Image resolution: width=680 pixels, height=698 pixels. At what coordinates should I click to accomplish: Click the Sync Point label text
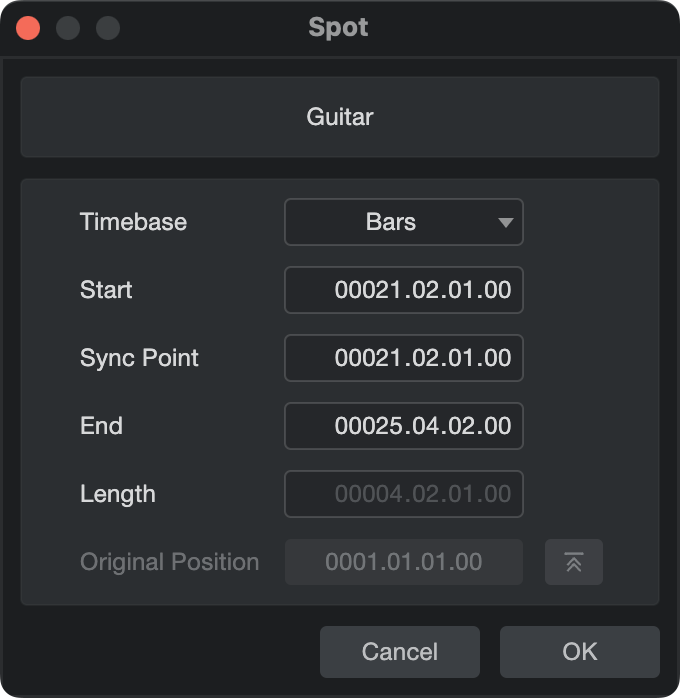[139, 358]
